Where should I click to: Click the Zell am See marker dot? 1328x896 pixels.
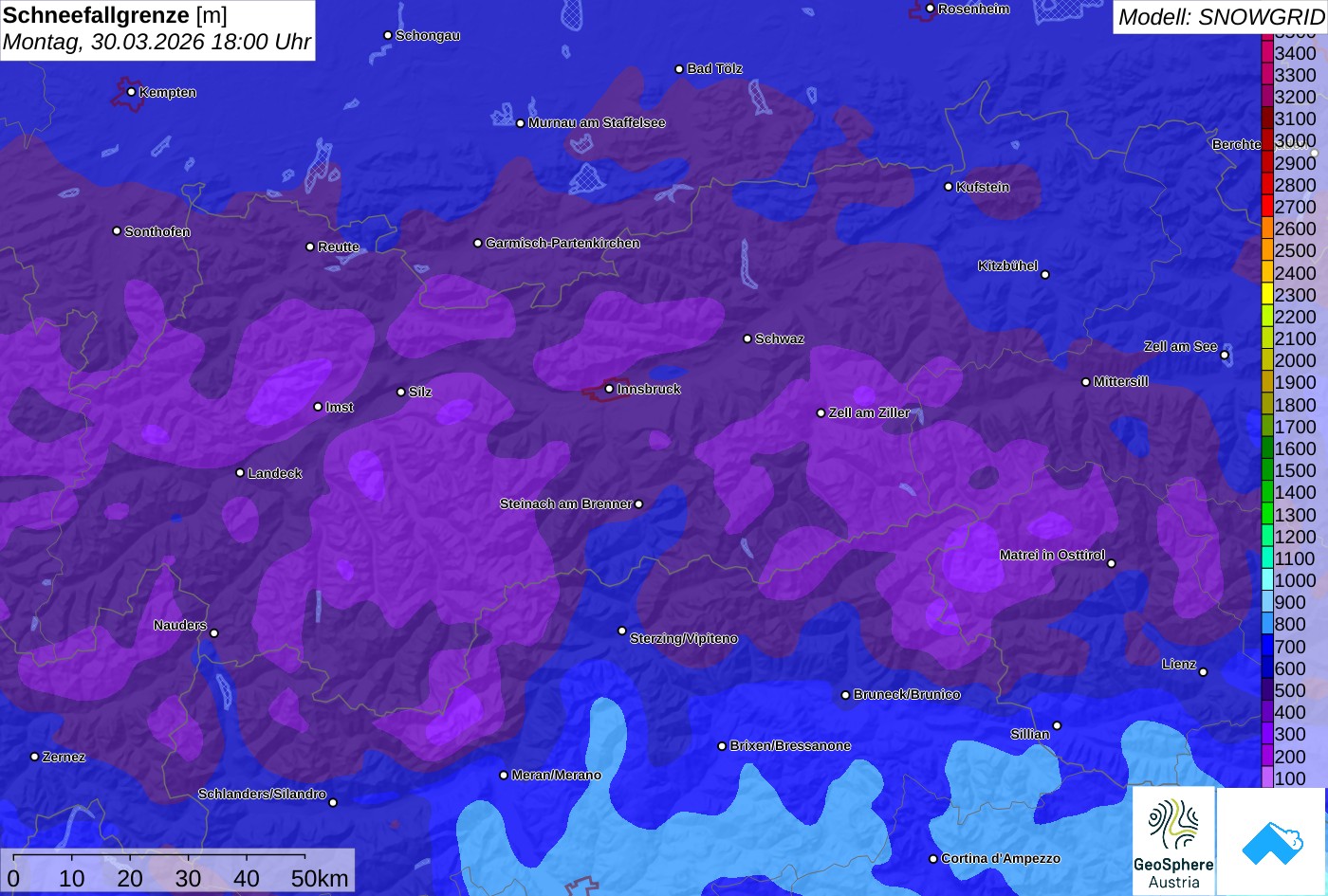click(x=1225, y=356)
